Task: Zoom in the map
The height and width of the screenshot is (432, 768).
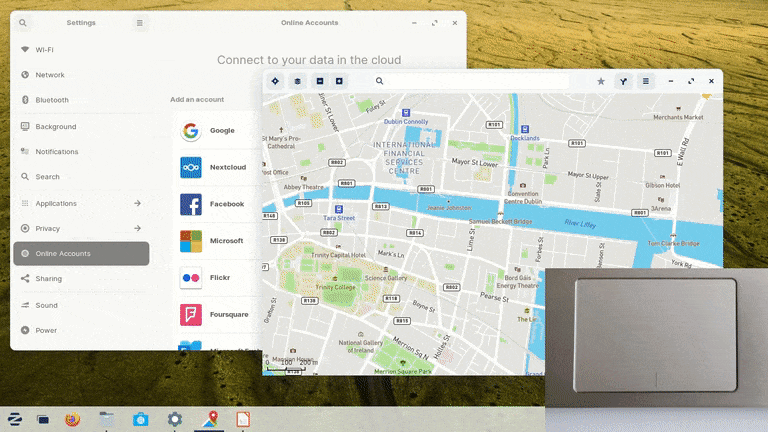Action: coord(339,81)
